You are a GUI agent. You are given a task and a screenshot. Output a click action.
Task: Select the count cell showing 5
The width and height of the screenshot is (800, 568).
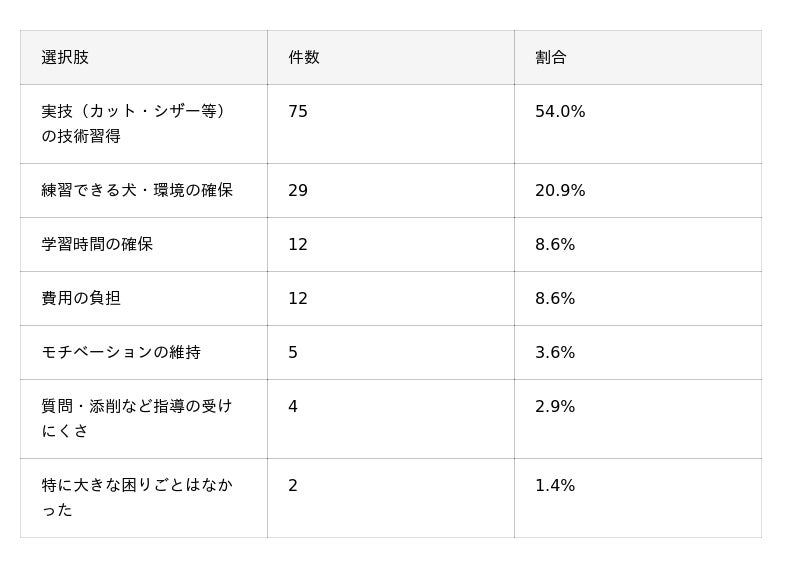(391, 353)
